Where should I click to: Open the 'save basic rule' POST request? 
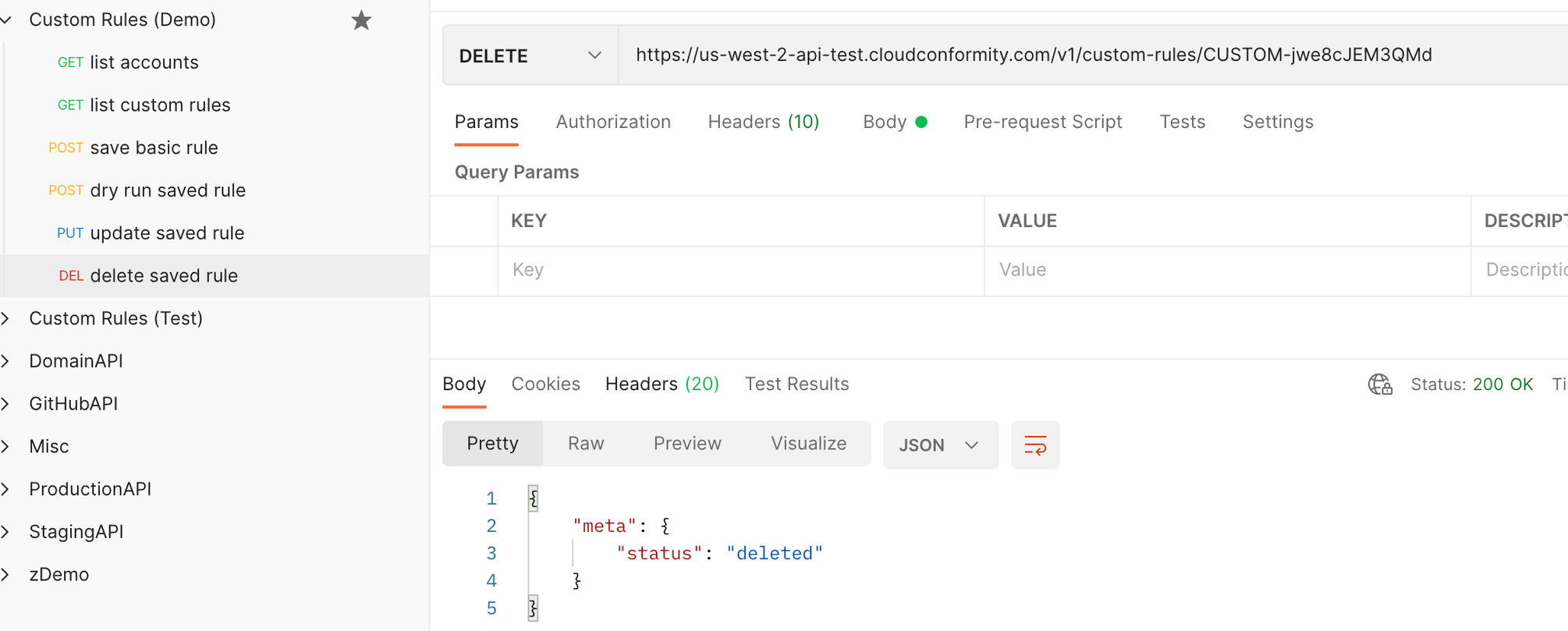coord(154,147)
